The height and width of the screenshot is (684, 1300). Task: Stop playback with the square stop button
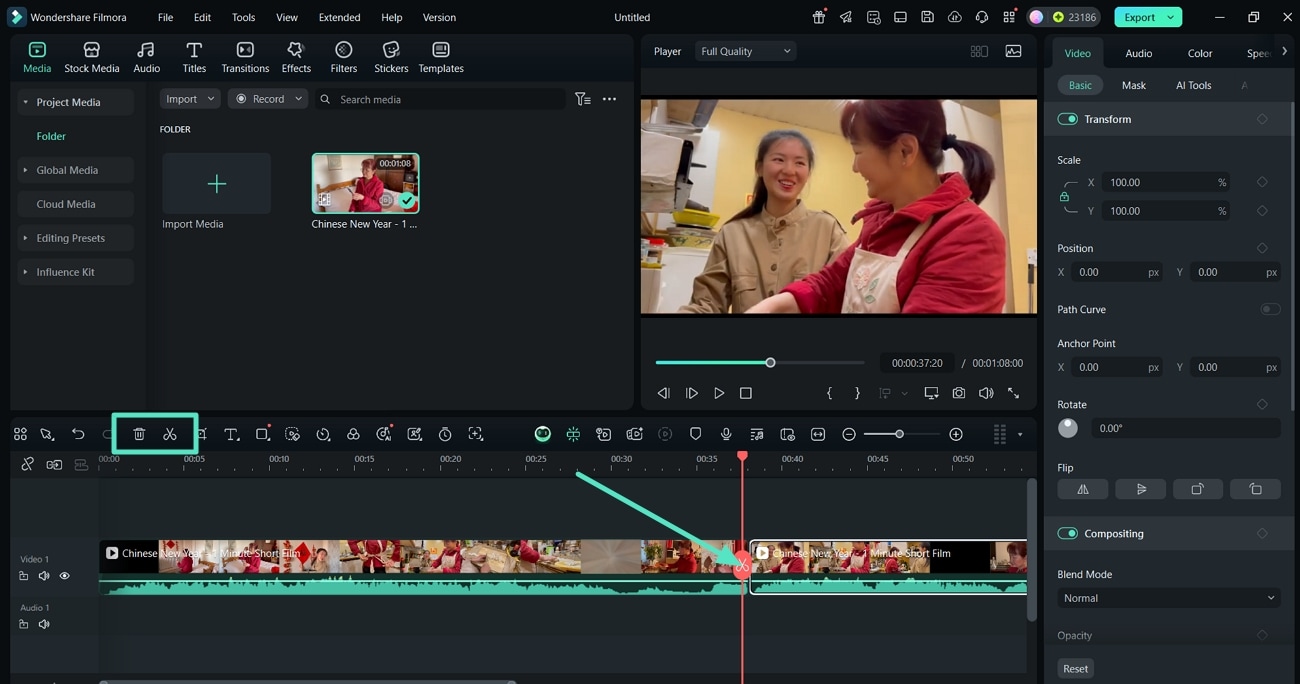click(x=746, y=393)
